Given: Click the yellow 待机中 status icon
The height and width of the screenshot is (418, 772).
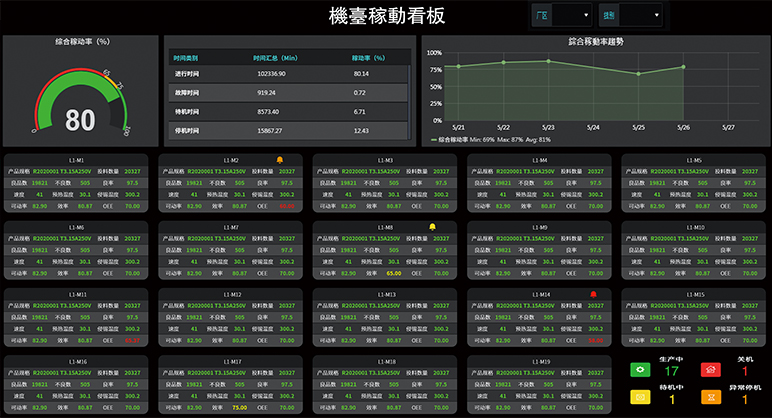Looking at the screenshot, I should pyautogui.click(x=639, y=398).
